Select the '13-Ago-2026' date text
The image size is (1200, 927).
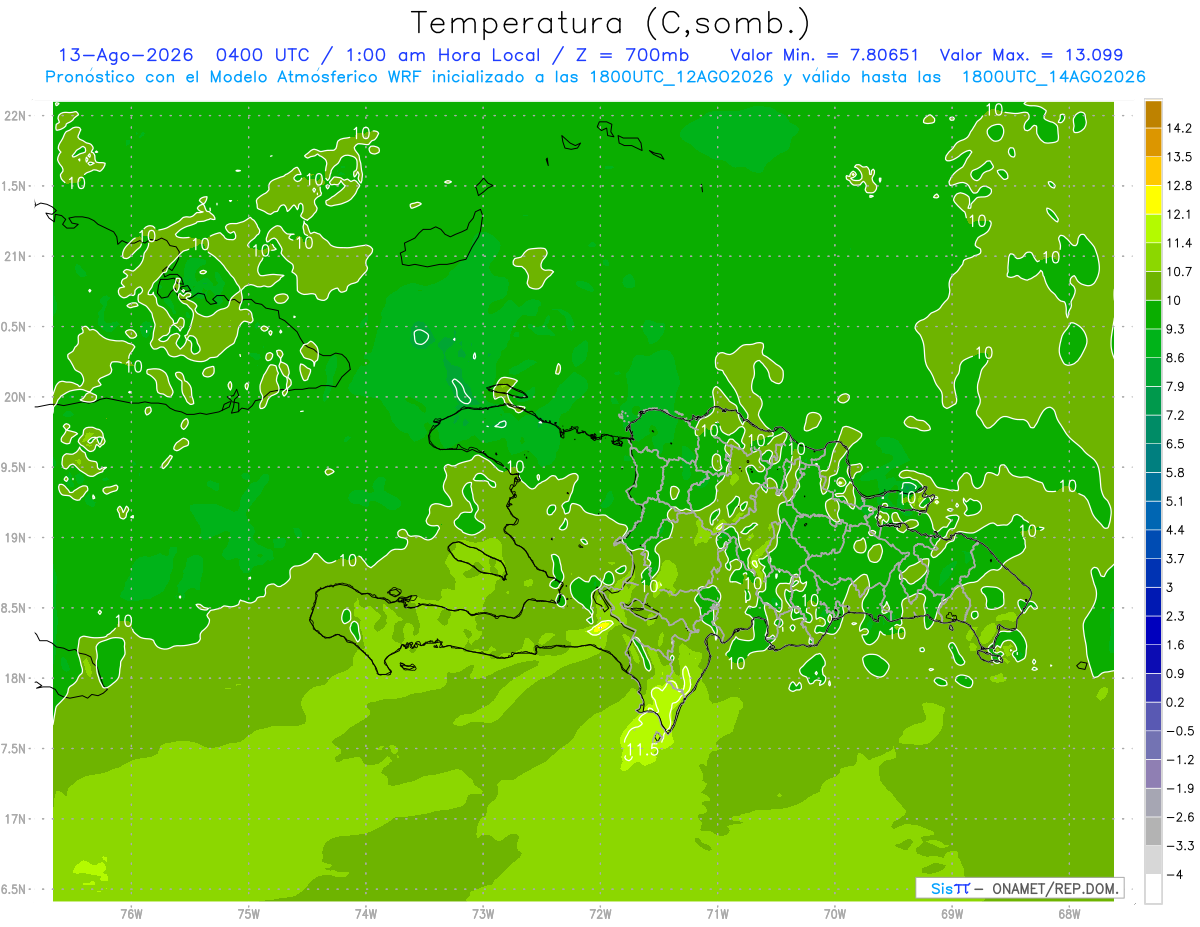(124, 55)
